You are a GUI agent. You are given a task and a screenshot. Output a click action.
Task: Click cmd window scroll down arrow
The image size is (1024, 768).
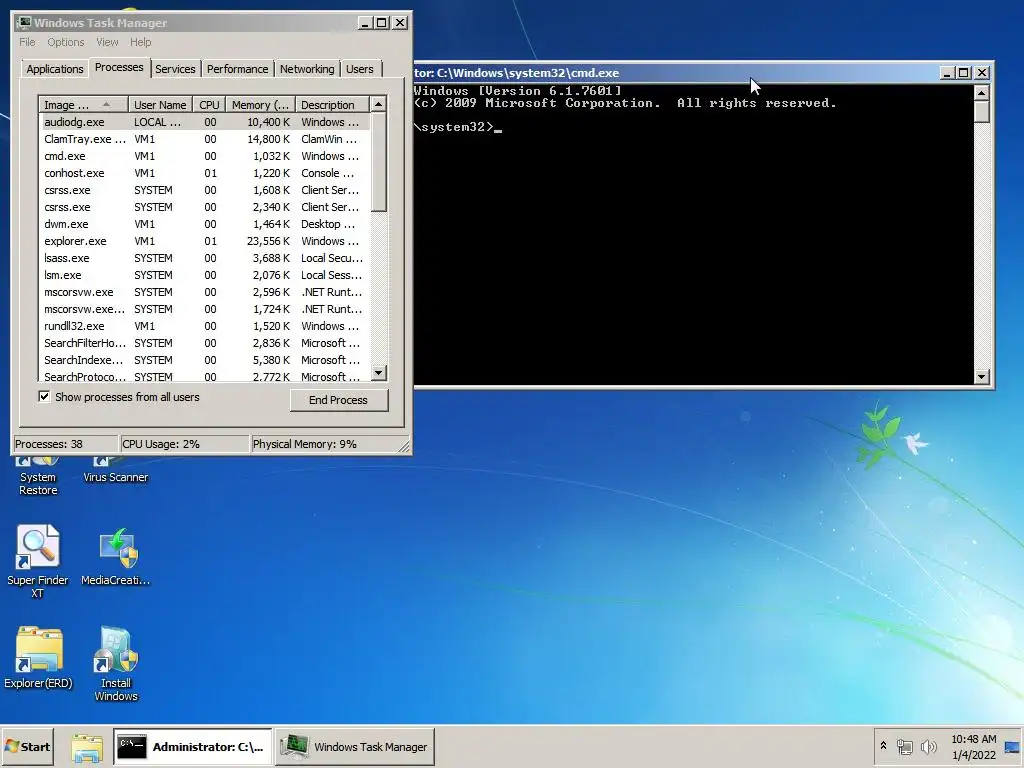982,376
